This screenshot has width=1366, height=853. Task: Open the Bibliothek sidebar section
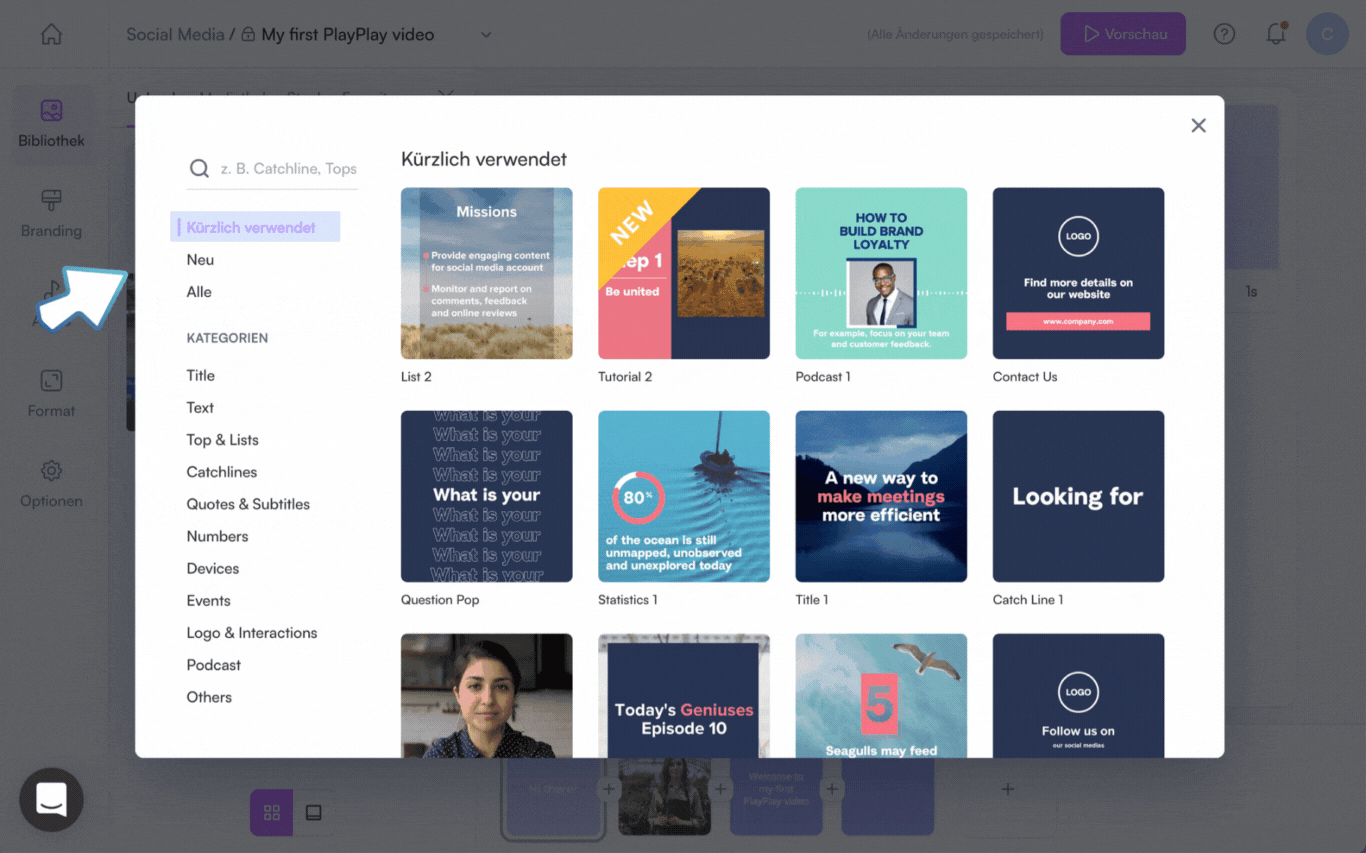coord(51,123)
